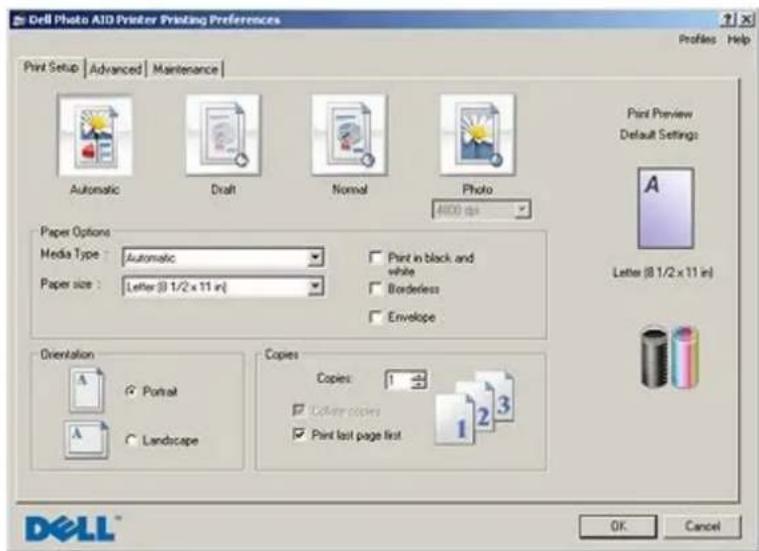Pick the Normal quality icon
This screenshot has height=551, width=759.
coord(349,135)
